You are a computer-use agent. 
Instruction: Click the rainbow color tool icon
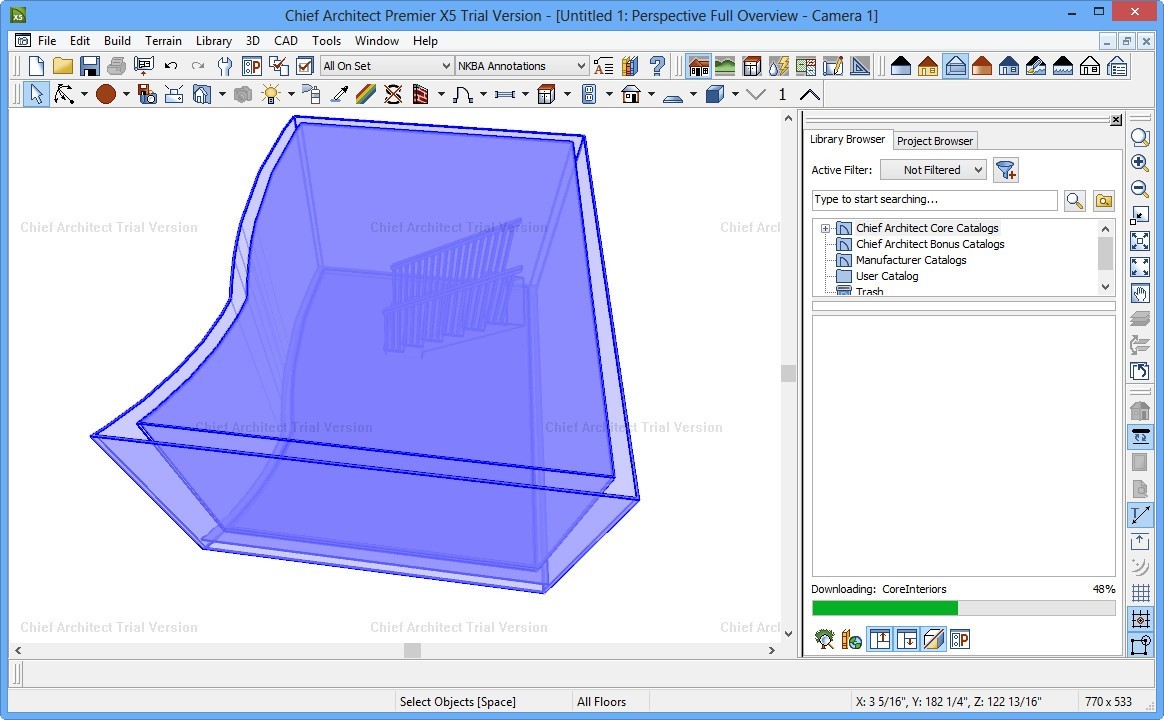click(366, 94)
